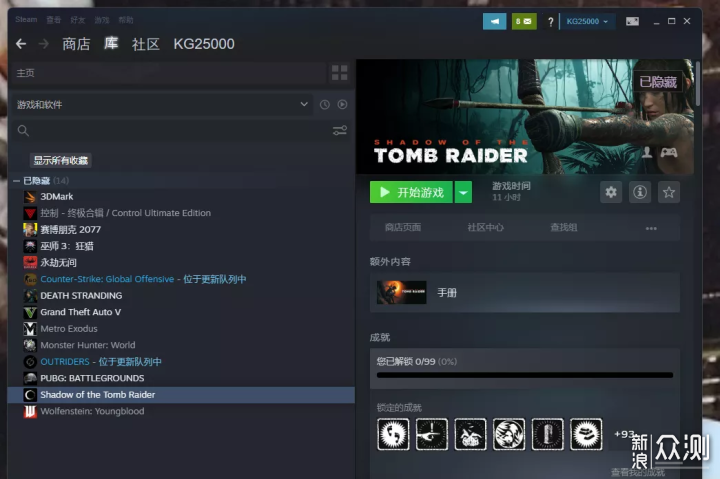Click the DEATH STRANDING icon
The height and width of the screenshot is (479, 720).
30,296
